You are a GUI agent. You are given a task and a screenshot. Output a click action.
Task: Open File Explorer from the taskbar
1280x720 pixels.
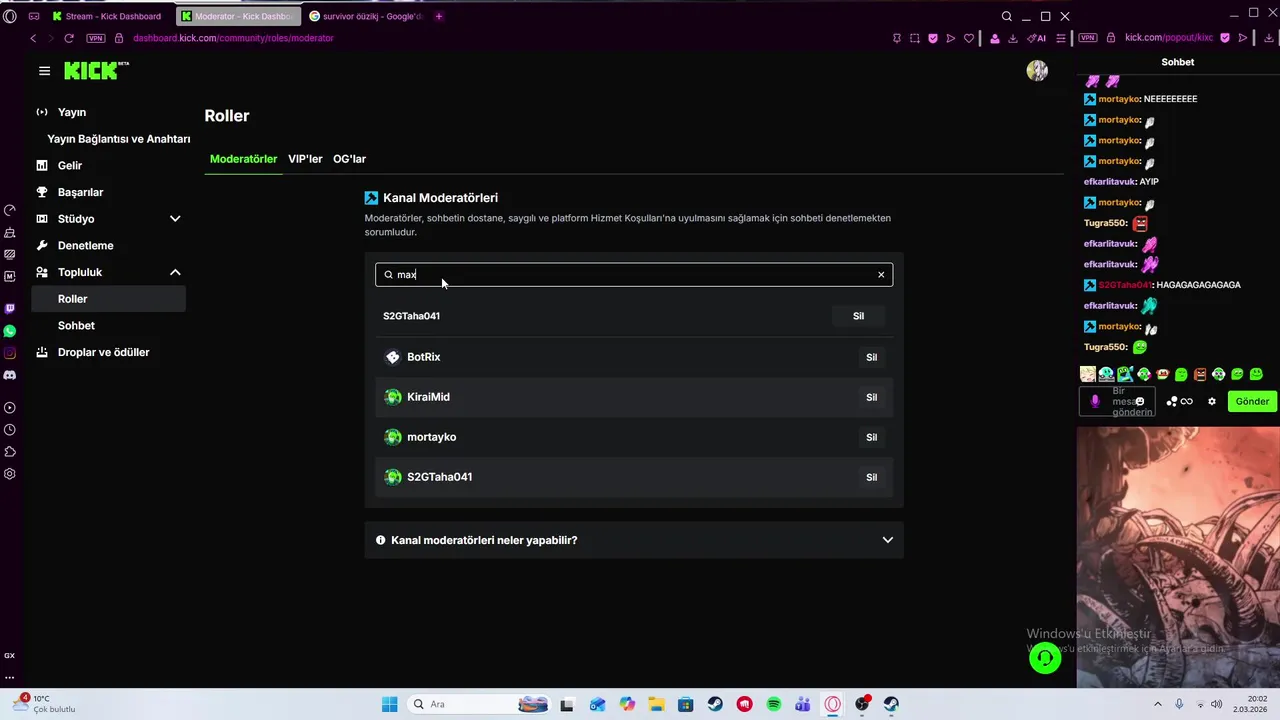pyautogui.click(x=656, y=704)
